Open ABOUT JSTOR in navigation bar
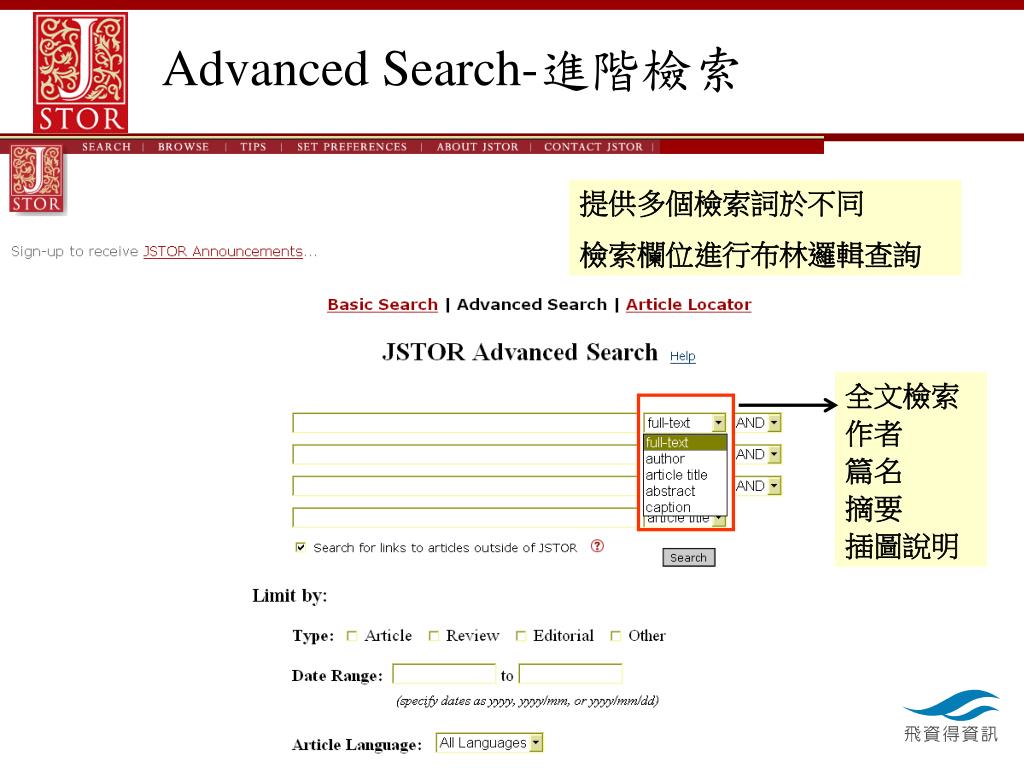This screenshot has width=1024, height=768. 477,147
